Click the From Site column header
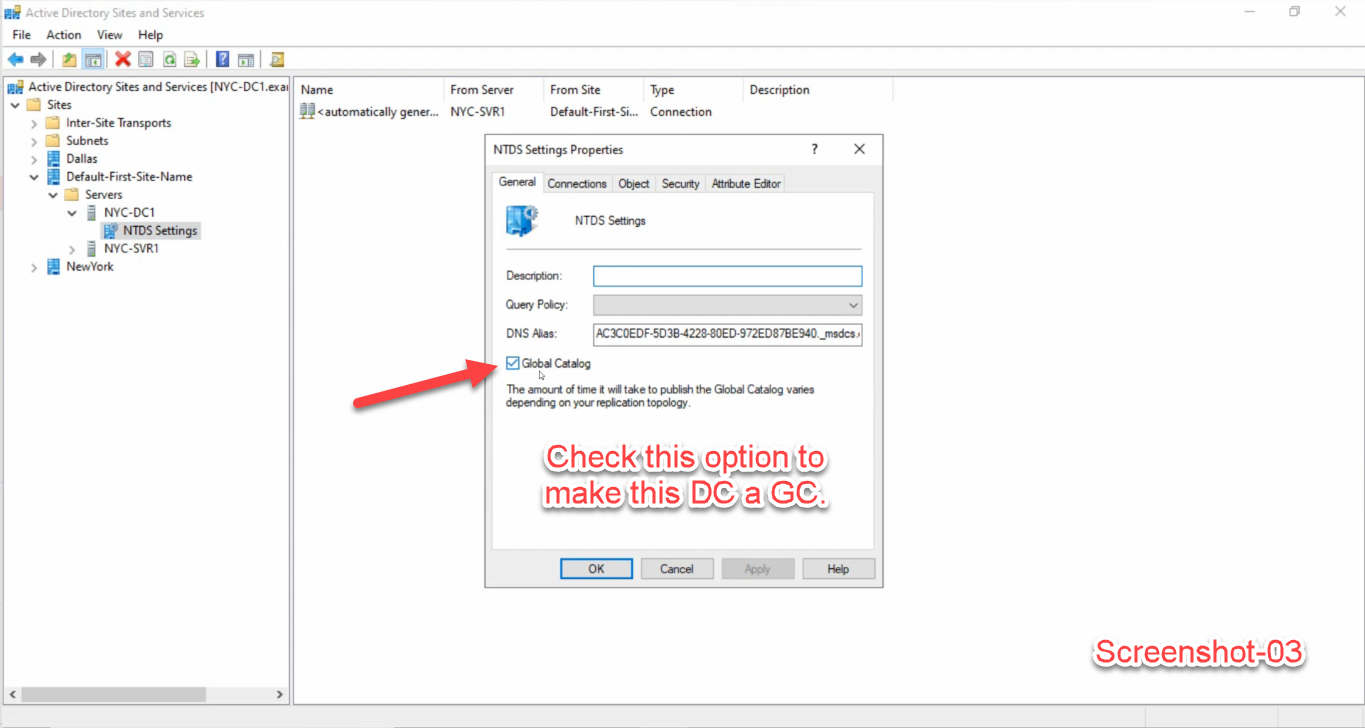1365x728 pixels. click(x=594, y=90)
